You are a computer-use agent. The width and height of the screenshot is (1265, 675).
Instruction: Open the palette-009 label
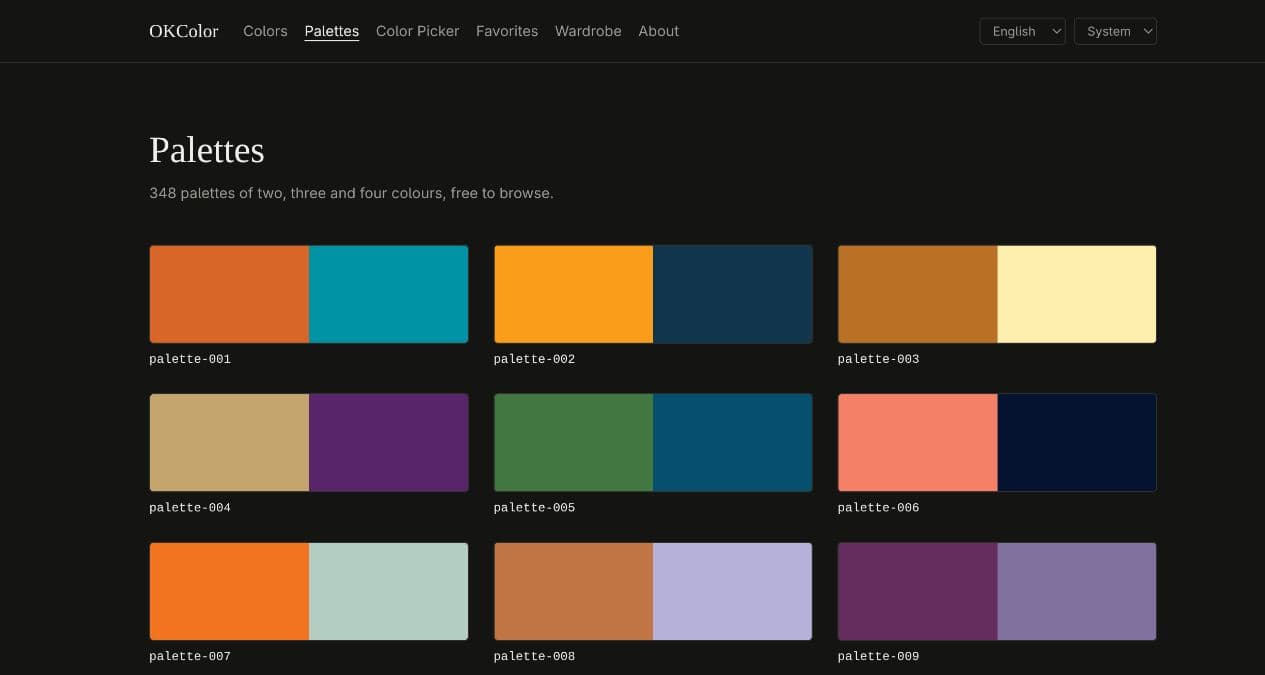coord(879,657)
